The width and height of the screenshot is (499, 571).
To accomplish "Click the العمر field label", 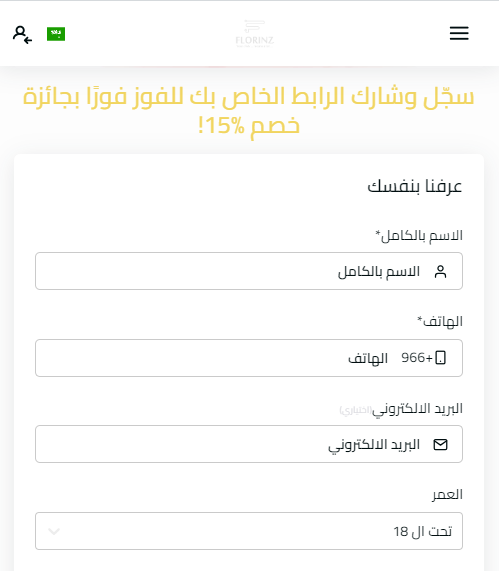I will click(x=447, y=495).
